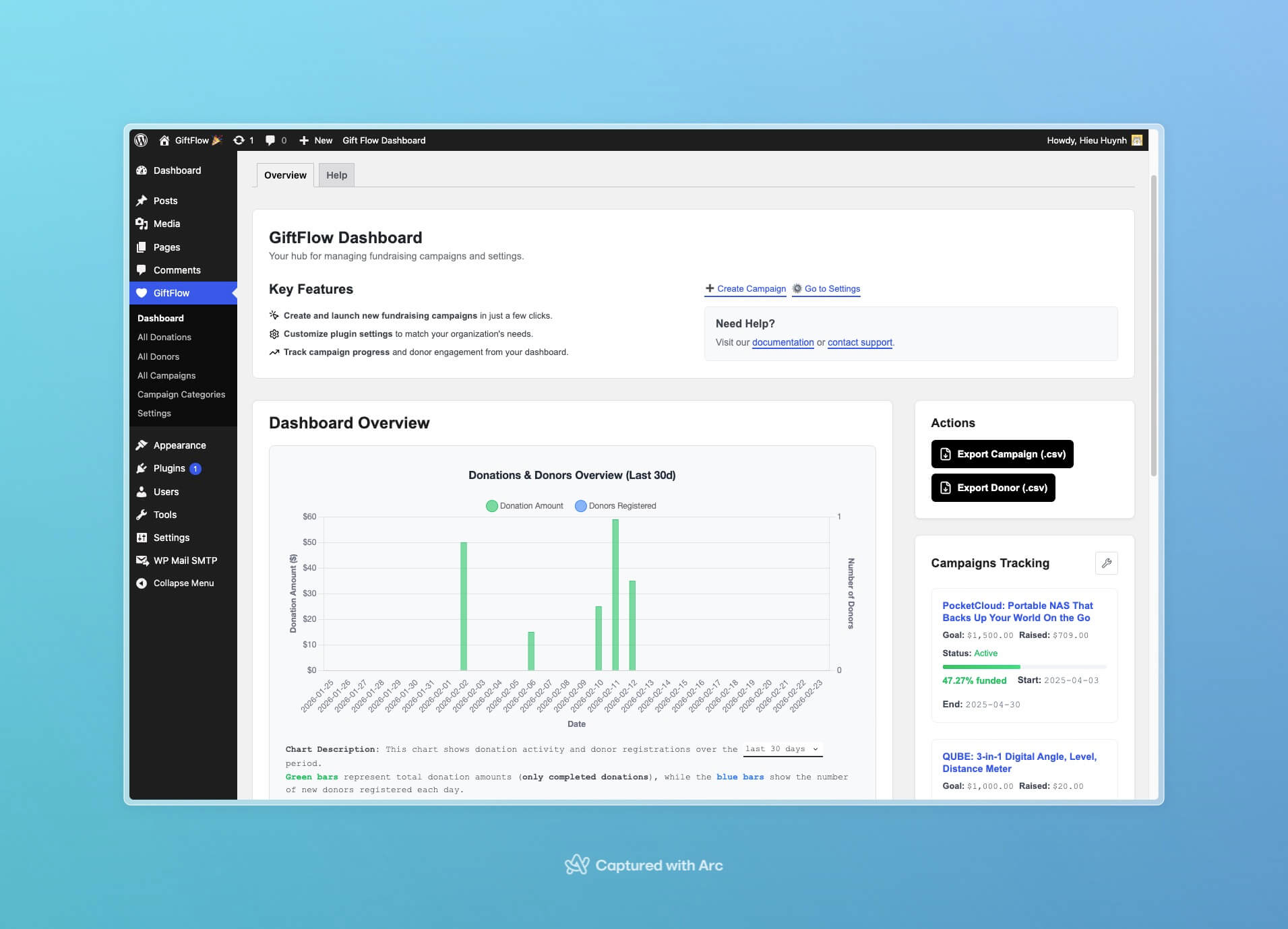Open the WP Mail SMTP menu label

pyautogui.click(x=185, y=560)
